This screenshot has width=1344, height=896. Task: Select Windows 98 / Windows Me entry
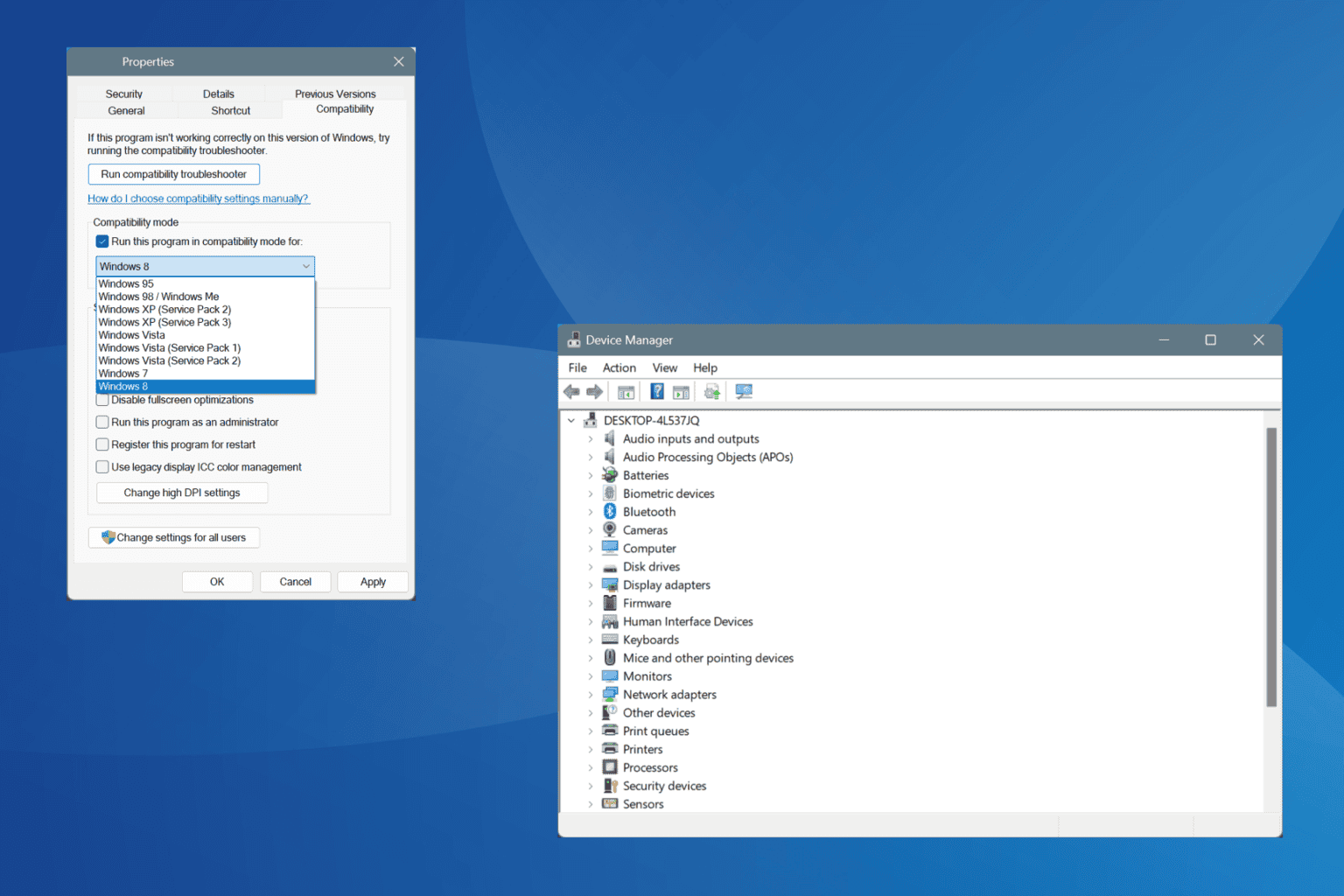205,297
